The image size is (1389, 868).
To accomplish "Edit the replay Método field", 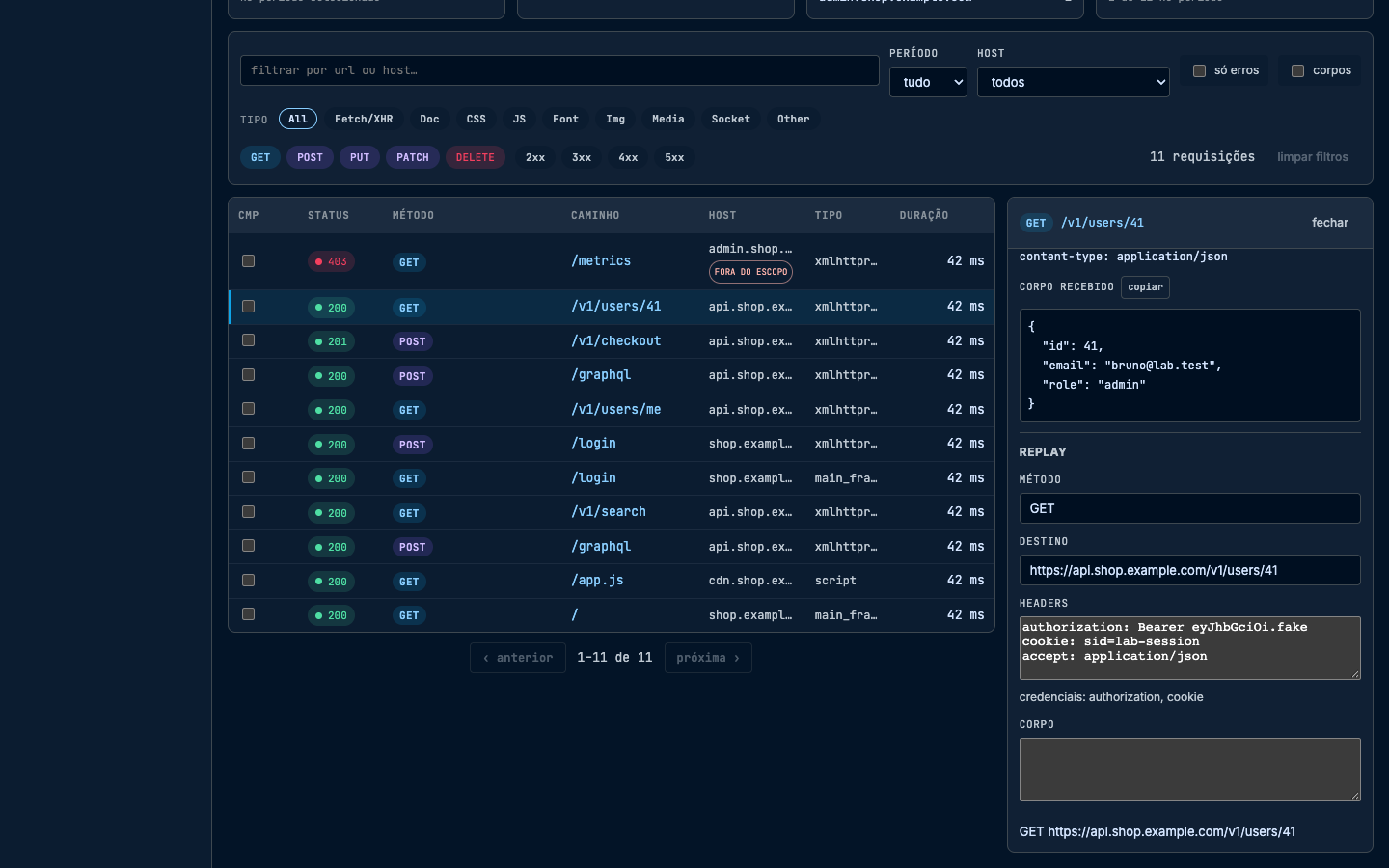I will click(1189, 508).
